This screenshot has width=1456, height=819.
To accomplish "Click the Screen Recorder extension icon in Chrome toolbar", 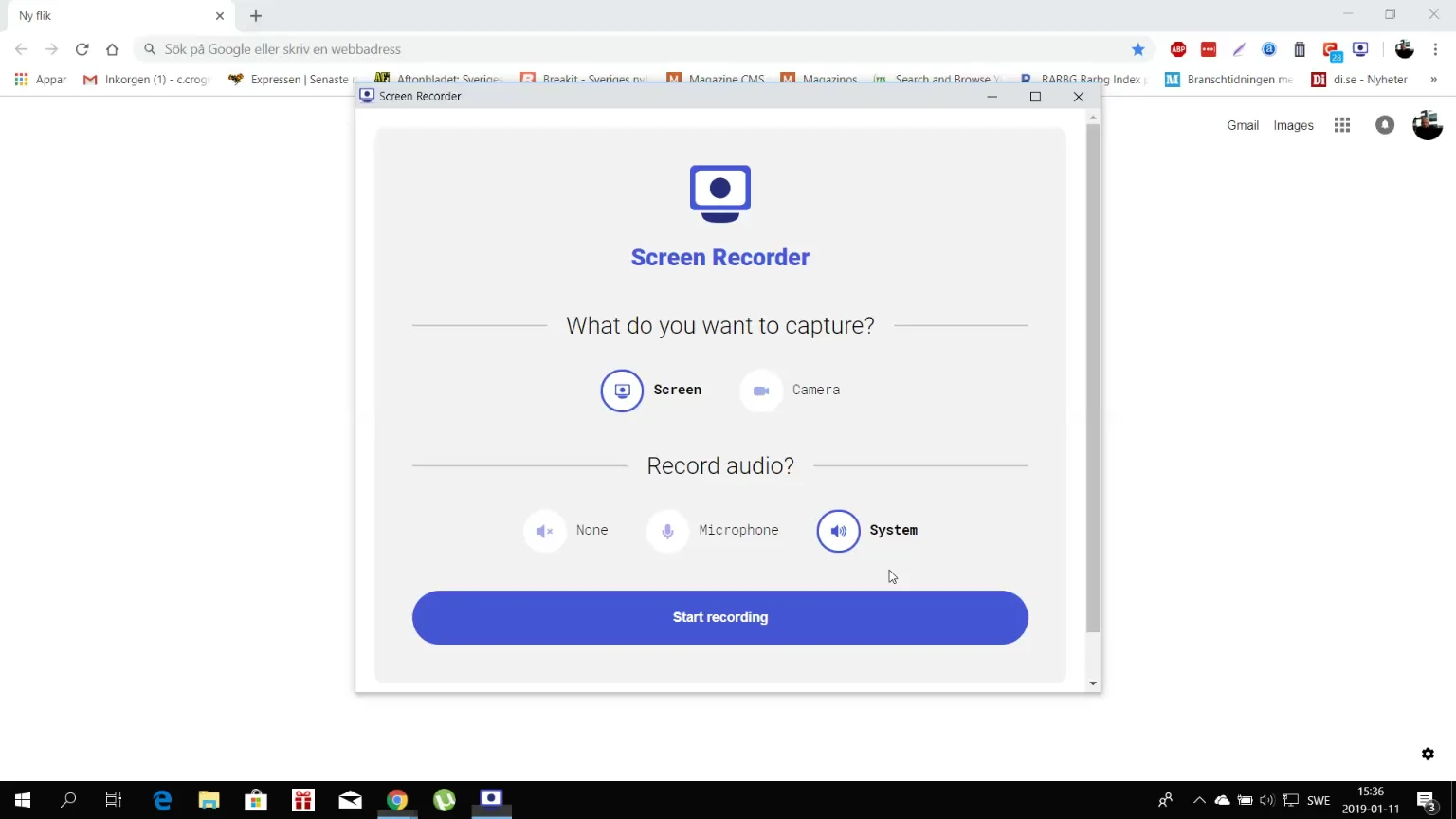I will (x=1360, y=49).
